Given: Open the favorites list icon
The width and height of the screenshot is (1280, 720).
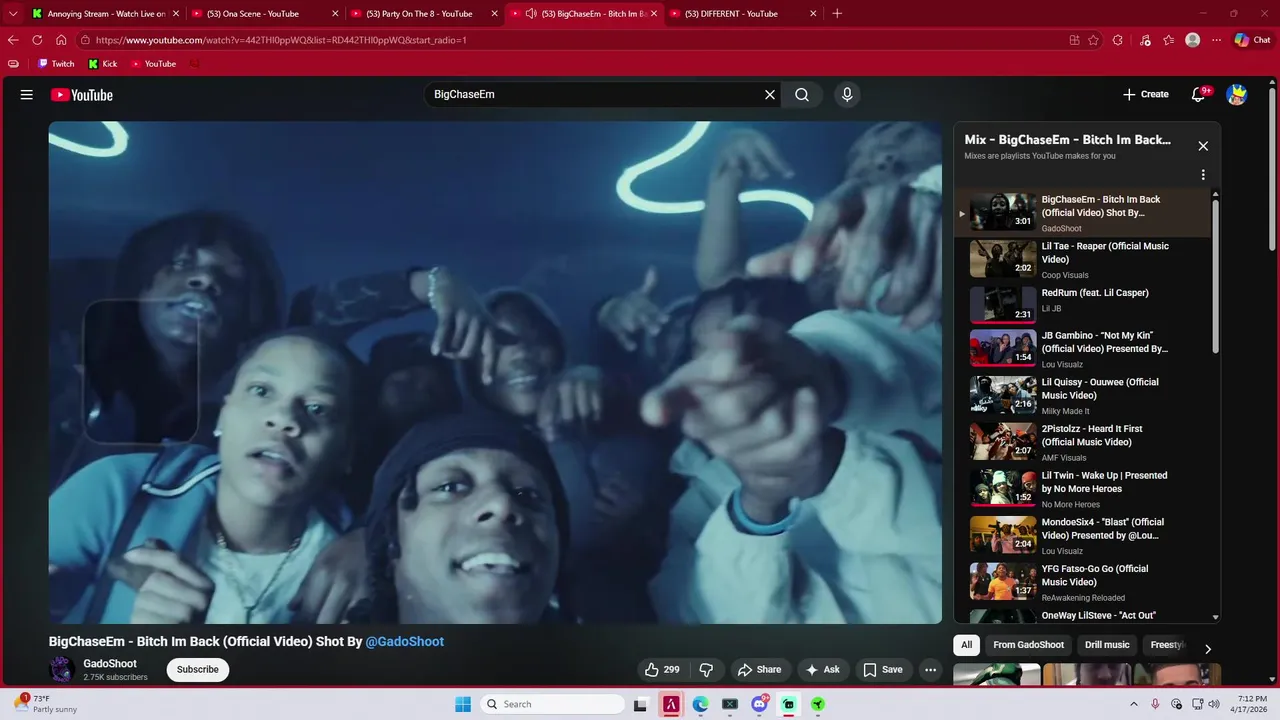Looking at the screenshot, I should pos(1169,40).
